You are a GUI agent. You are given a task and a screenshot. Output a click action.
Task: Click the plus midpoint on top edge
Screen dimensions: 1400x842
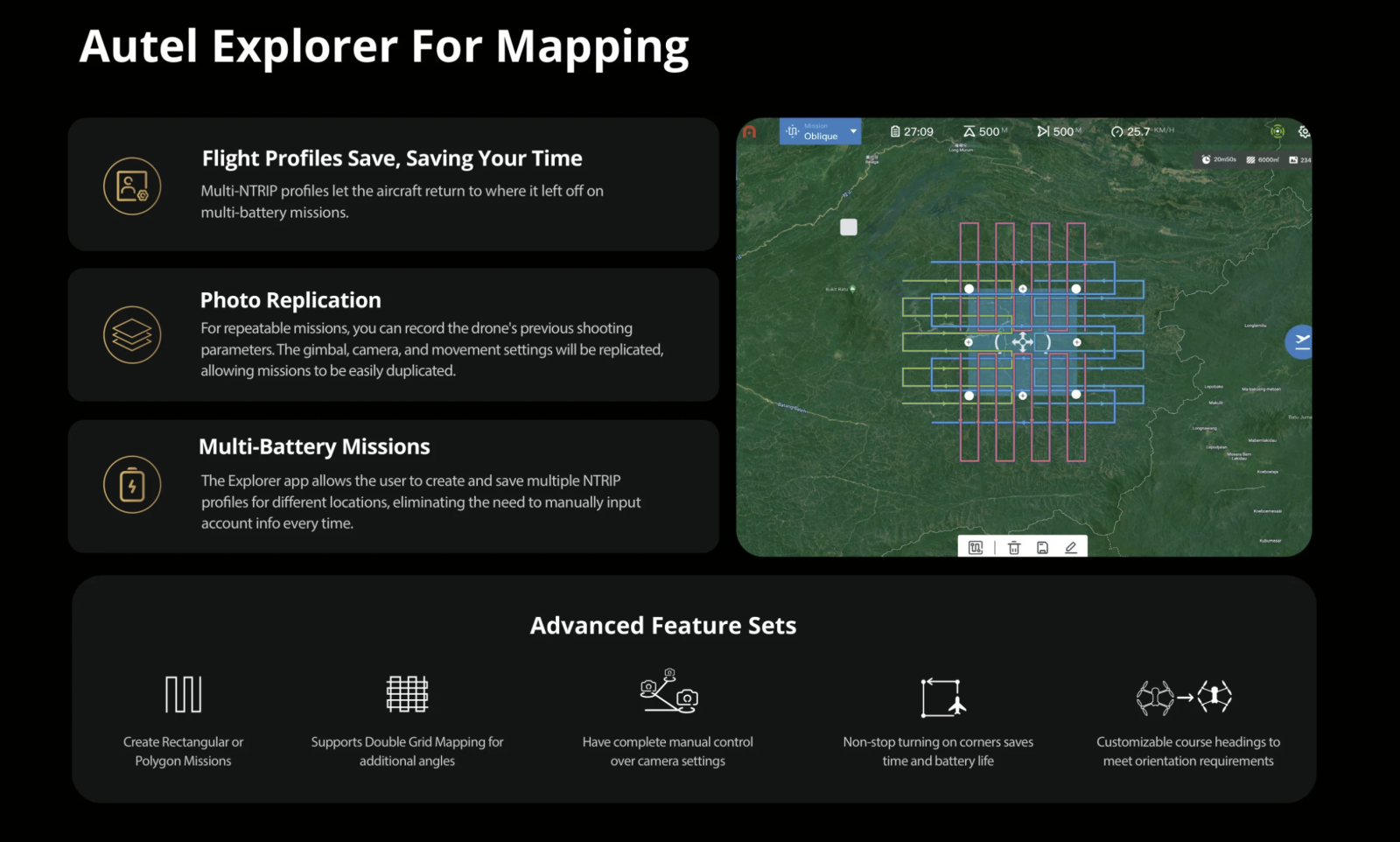pyautogui.click(x=1022, y=289)
